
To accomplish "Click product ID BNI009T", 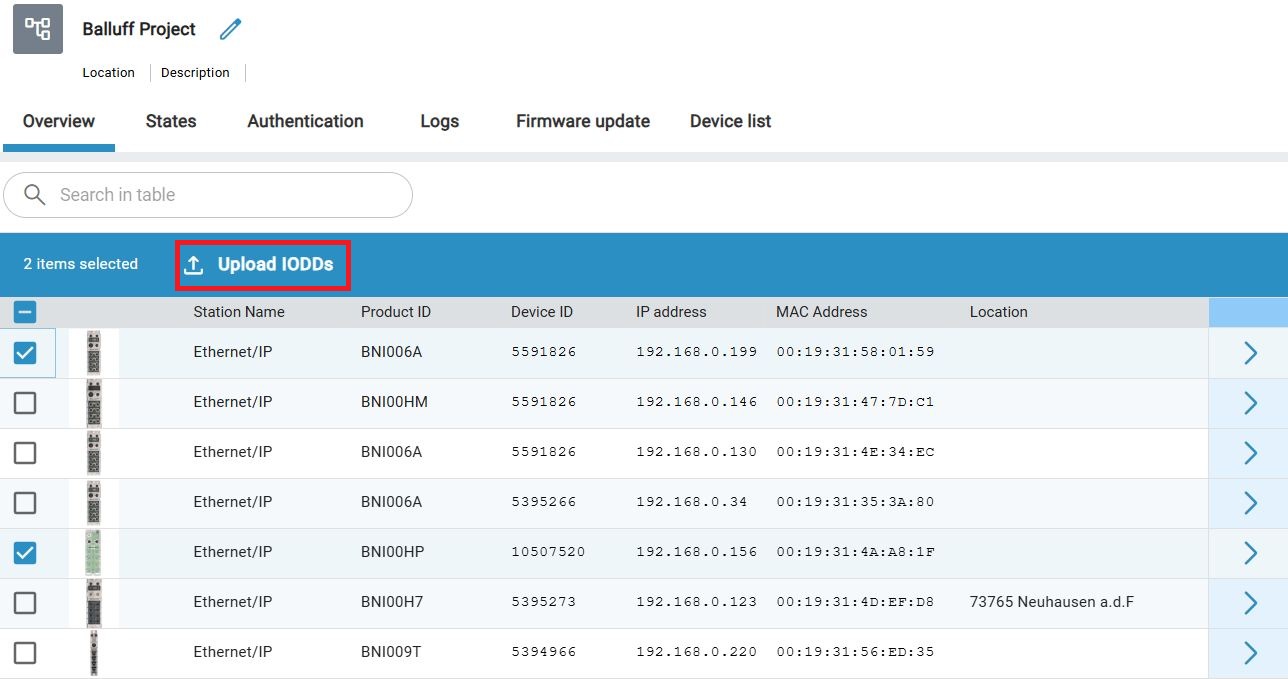I will click(x=392, y=652).
